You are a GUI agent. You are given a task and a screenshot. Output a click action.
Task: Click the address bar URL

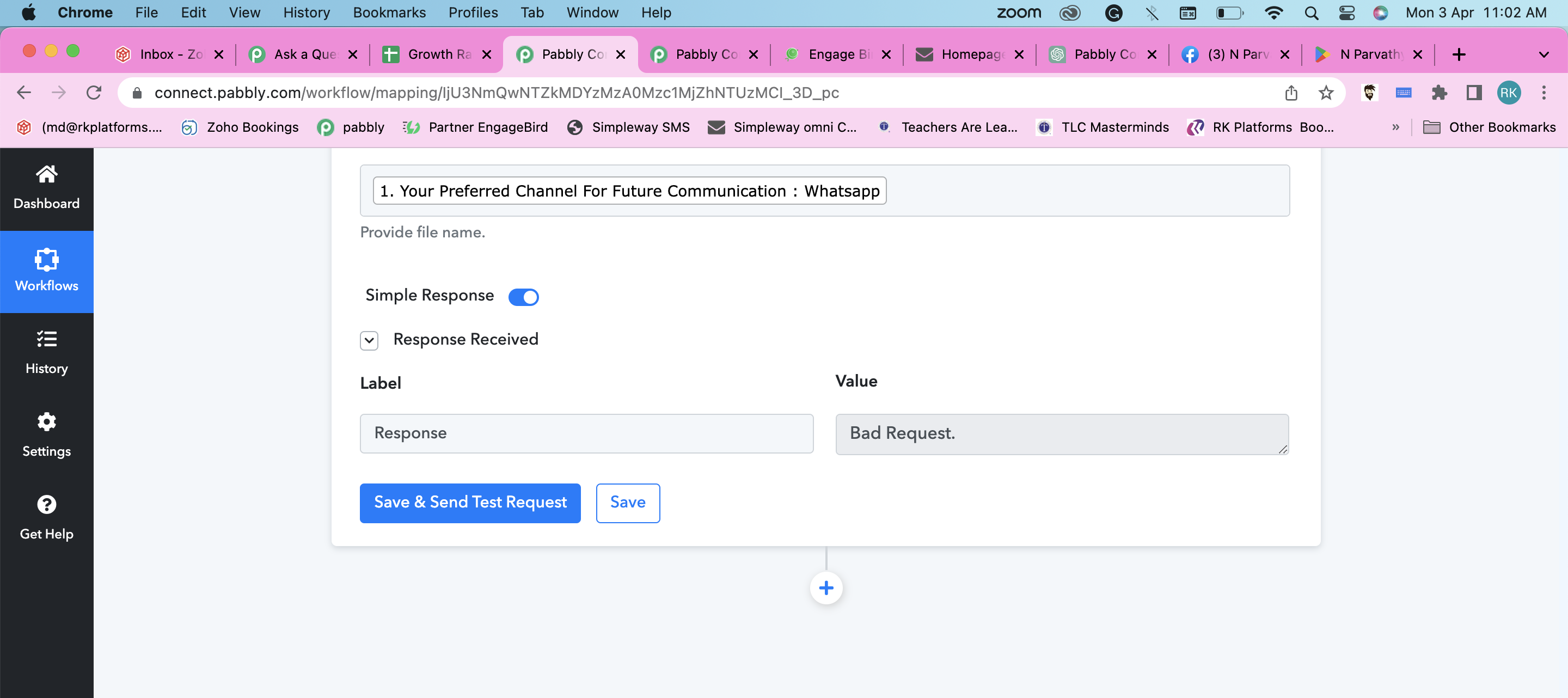coord(496,93)
